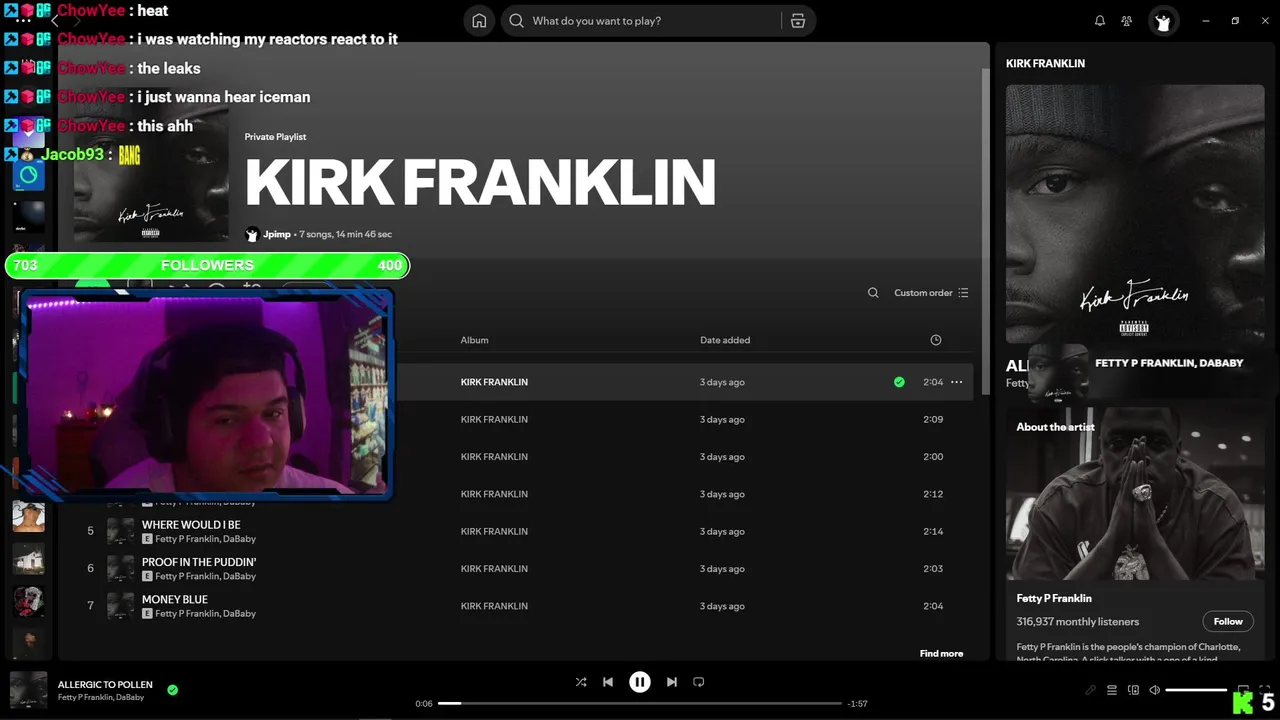
Task: Seek using the song progress bar
Action: 640,703
